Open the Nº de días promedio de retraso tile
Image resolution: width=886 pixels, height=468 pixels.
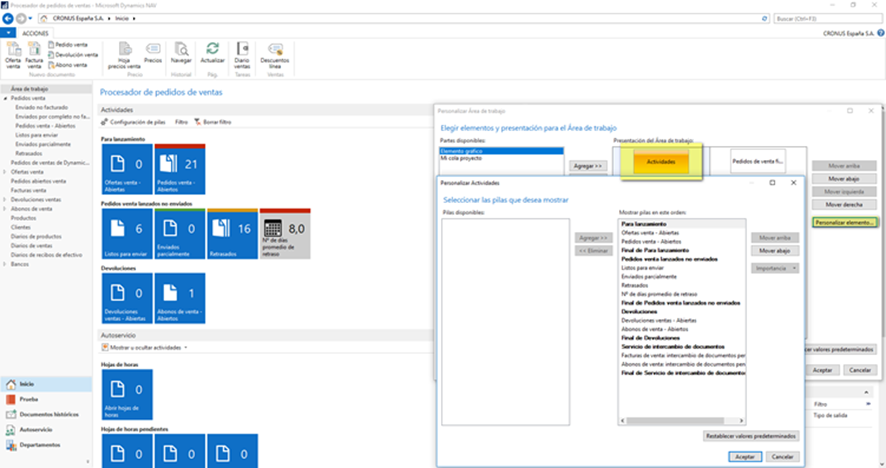point(285,234)
